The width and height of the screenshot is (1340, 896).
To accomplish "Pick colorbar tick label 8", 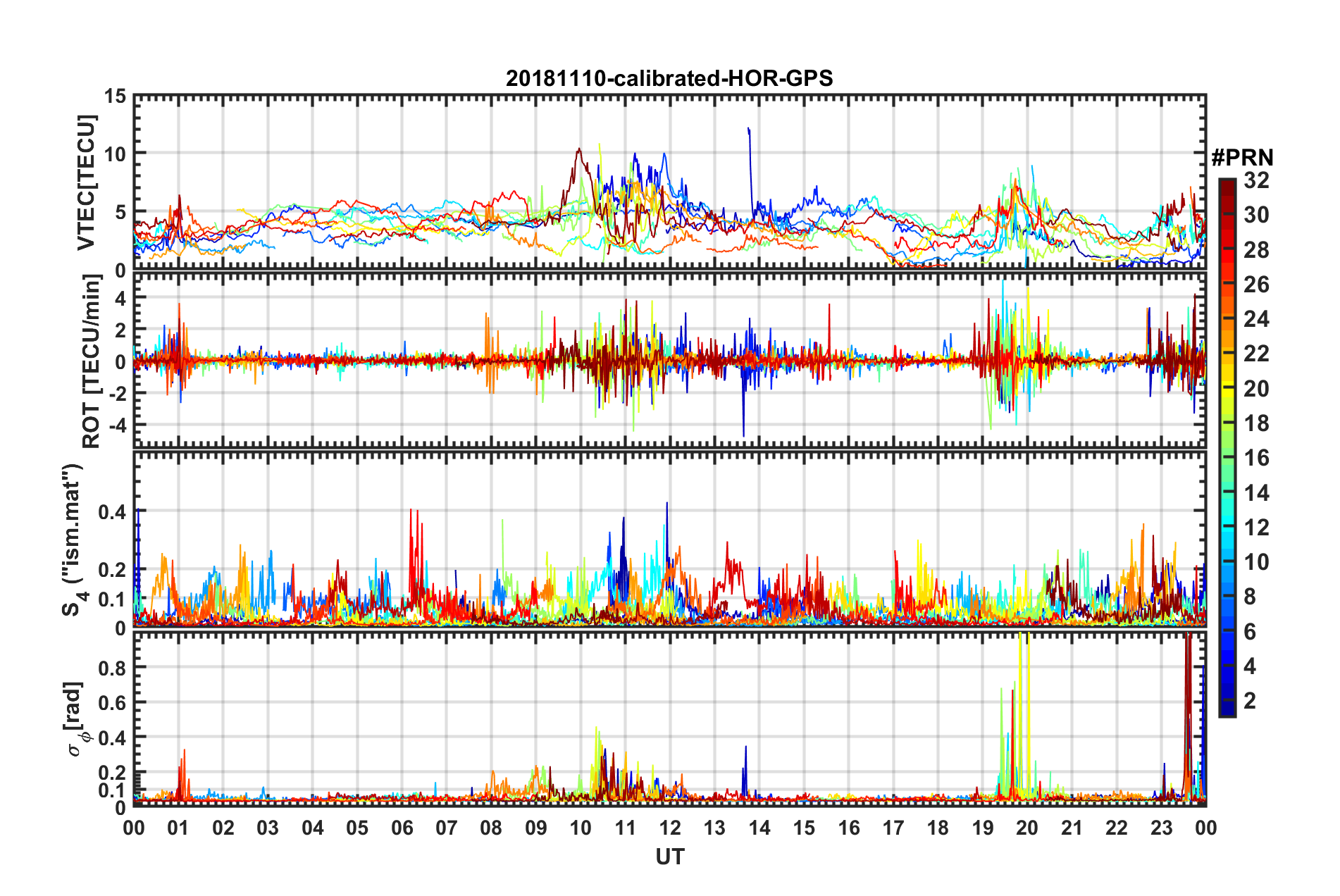I will (1250, 597).
